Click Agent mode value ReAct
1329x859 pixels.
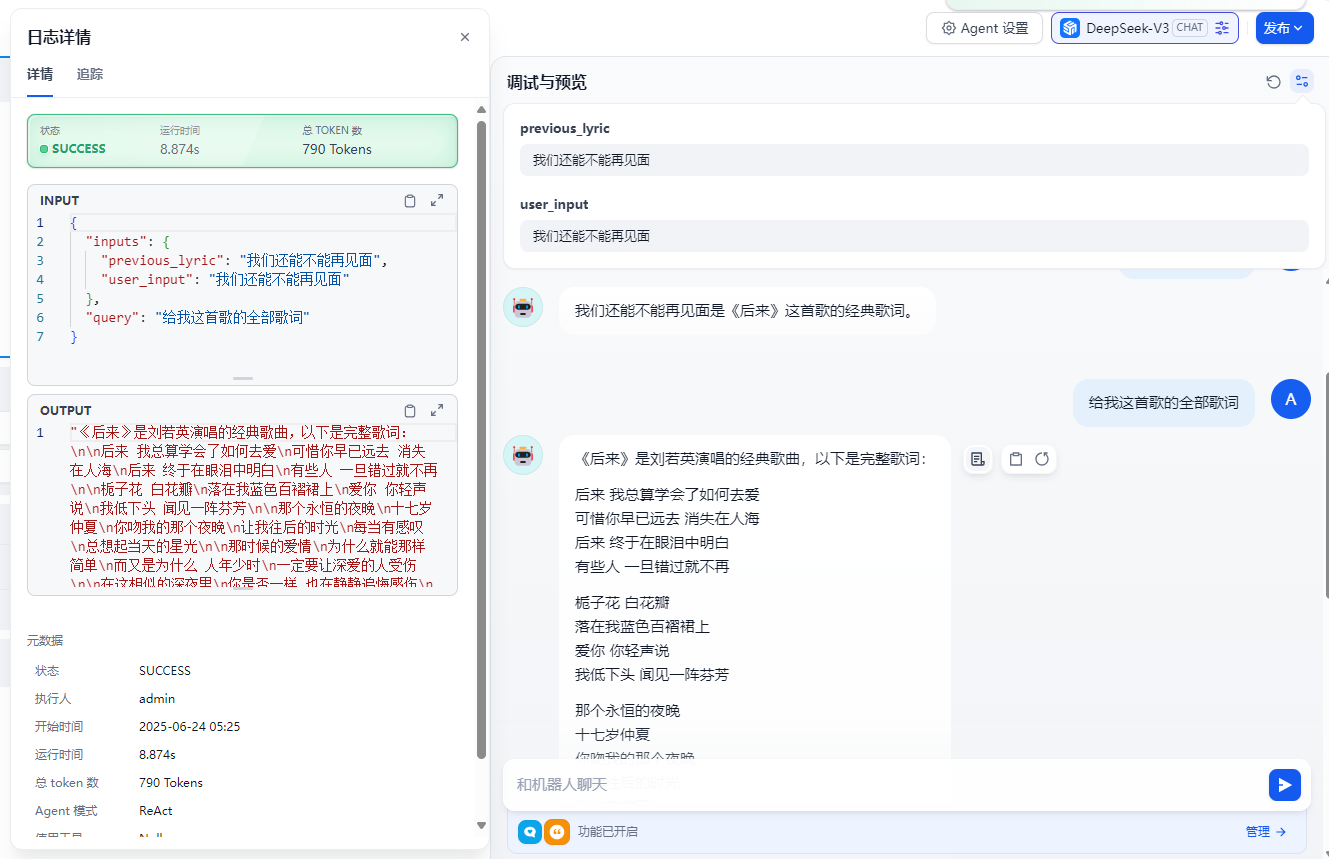[x=156, y=811]
